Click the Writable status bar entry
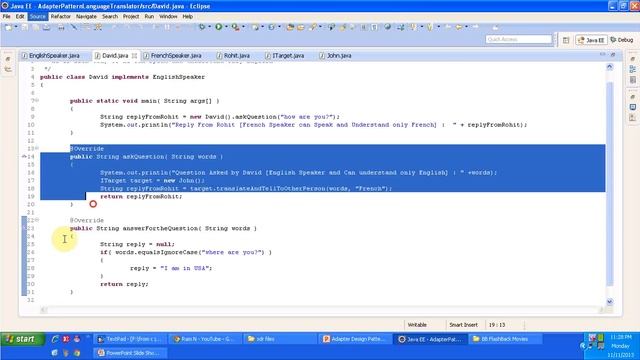 (x=417, y=325)
